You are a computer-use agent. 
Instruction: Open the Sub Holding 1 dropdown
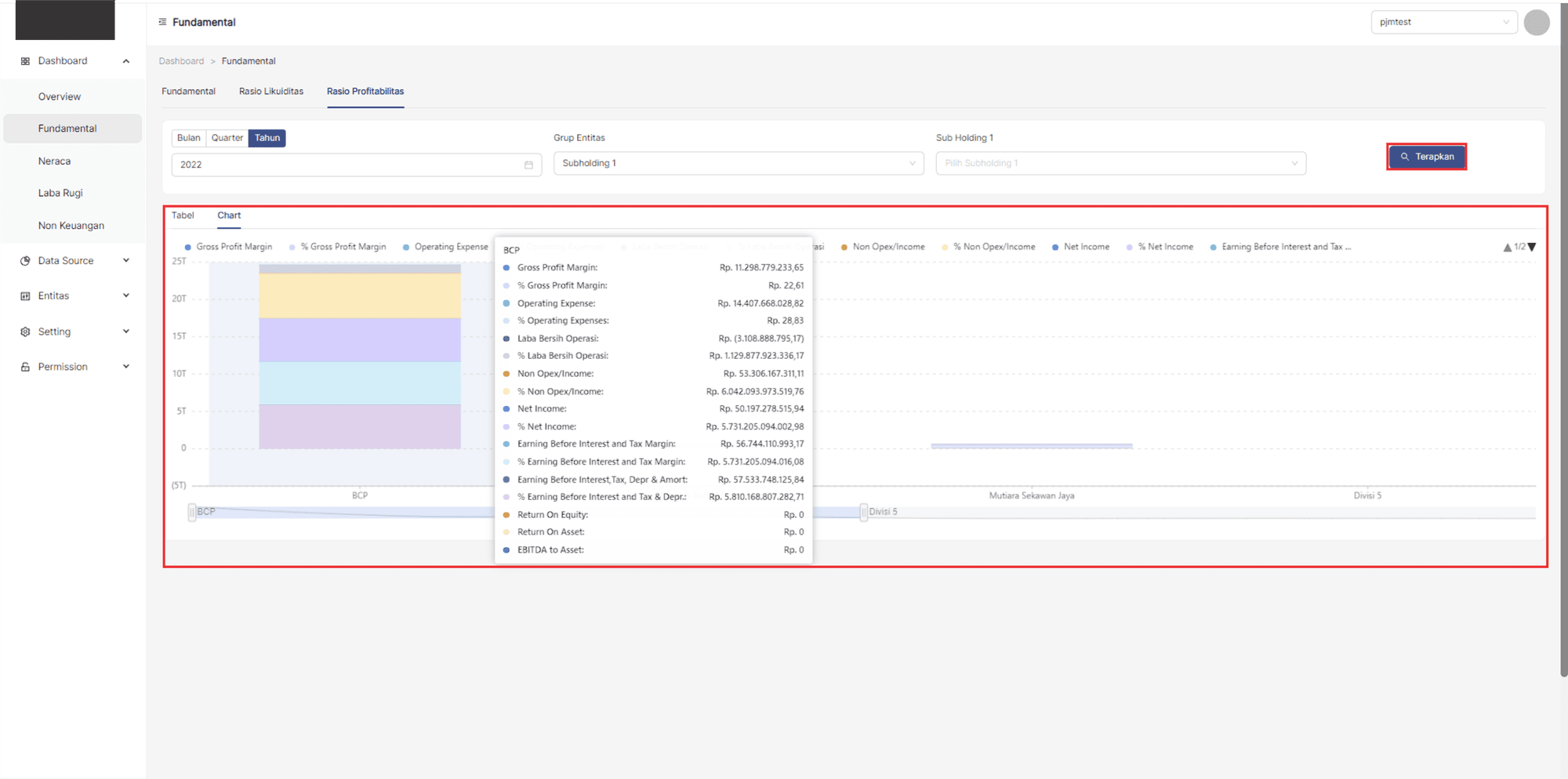point(1120,163)
